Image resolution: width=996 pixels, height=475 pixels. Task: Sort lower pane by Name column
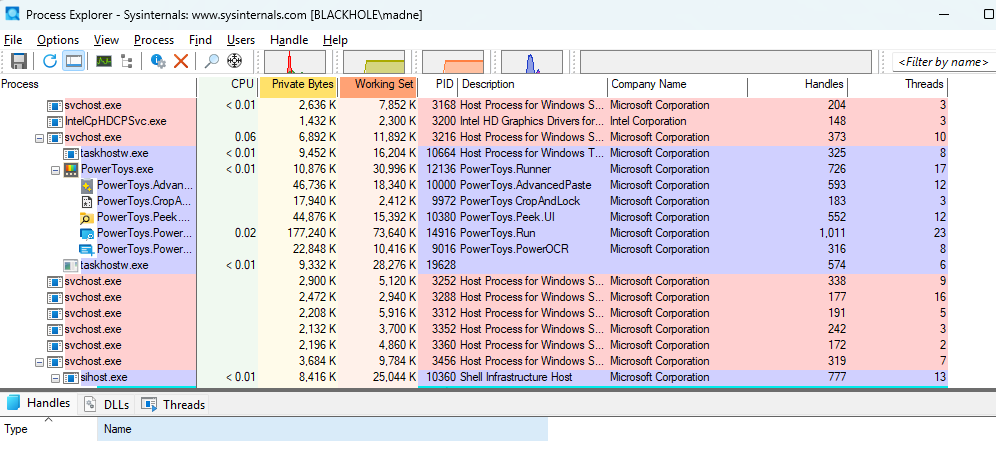pos(322,429)
